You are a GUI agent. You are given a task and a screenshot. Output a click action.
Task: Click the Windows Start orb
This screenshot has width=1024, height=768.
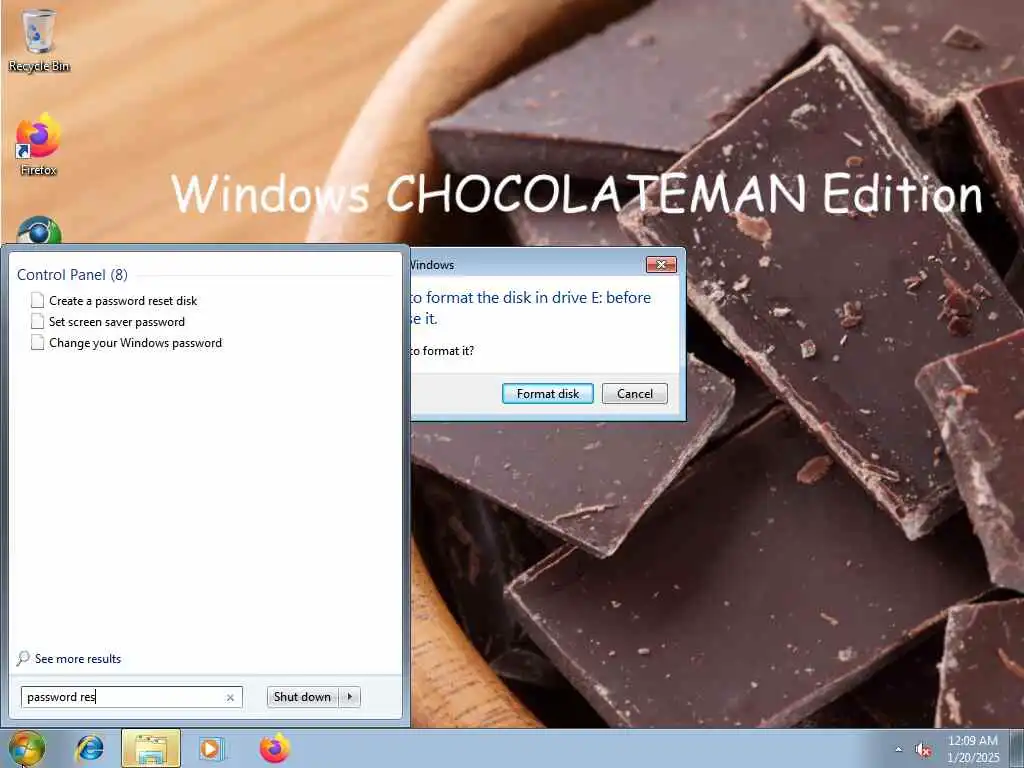tap(27, 748)
